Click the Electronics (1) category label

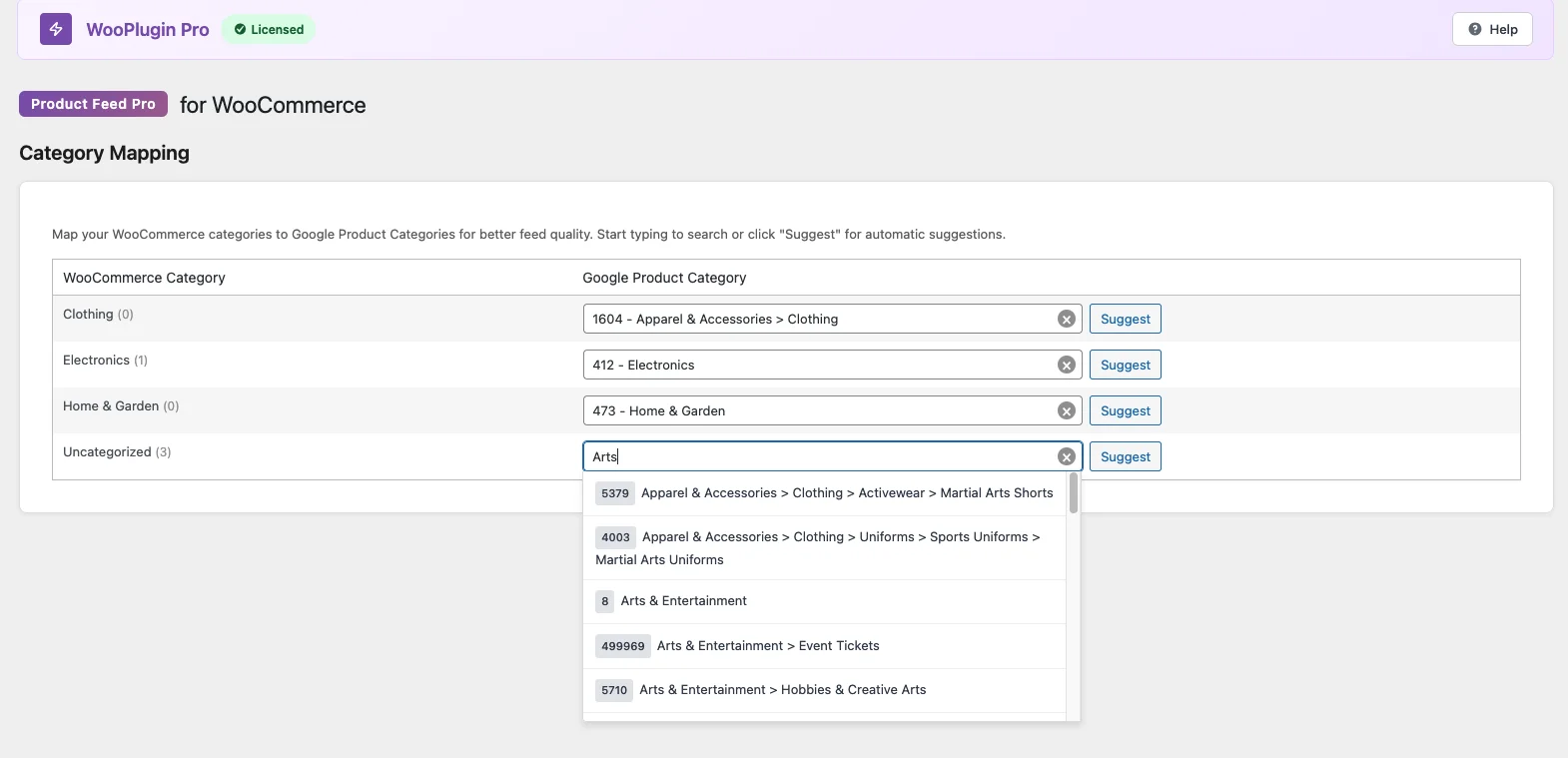tap(105, 360)
